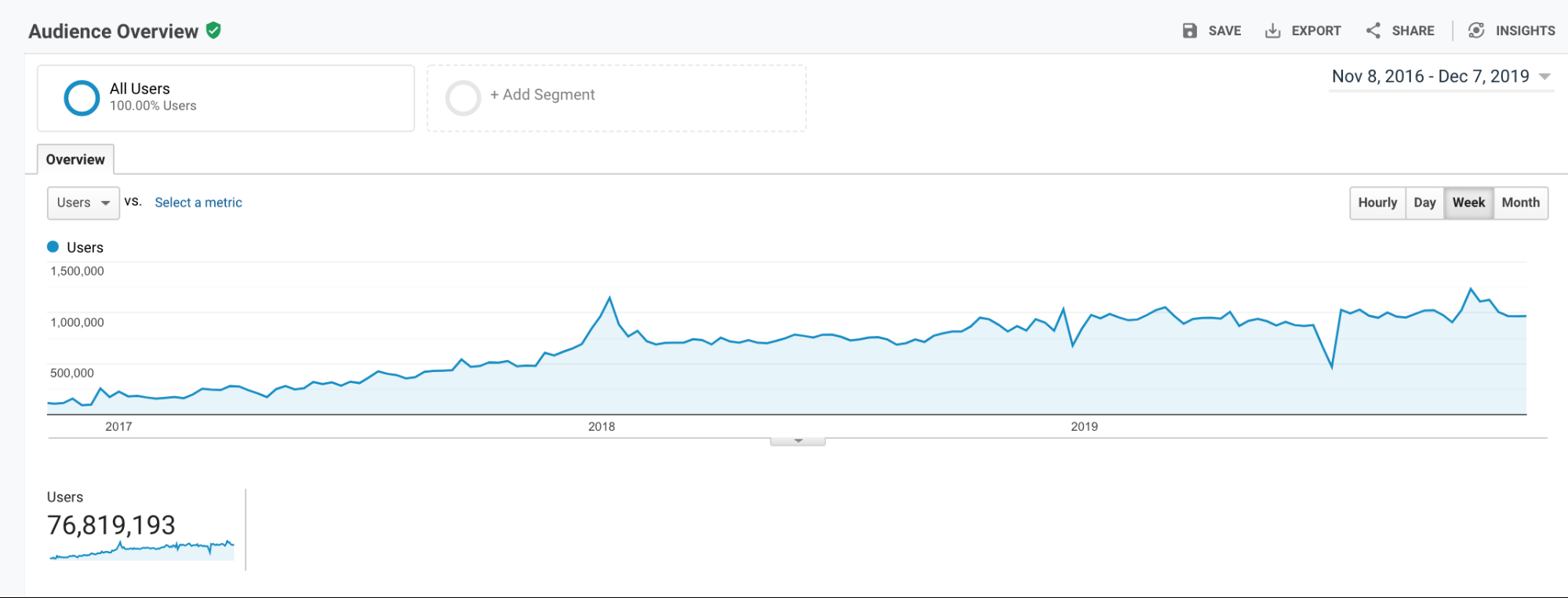Select the Overview tab

[75, 159]
